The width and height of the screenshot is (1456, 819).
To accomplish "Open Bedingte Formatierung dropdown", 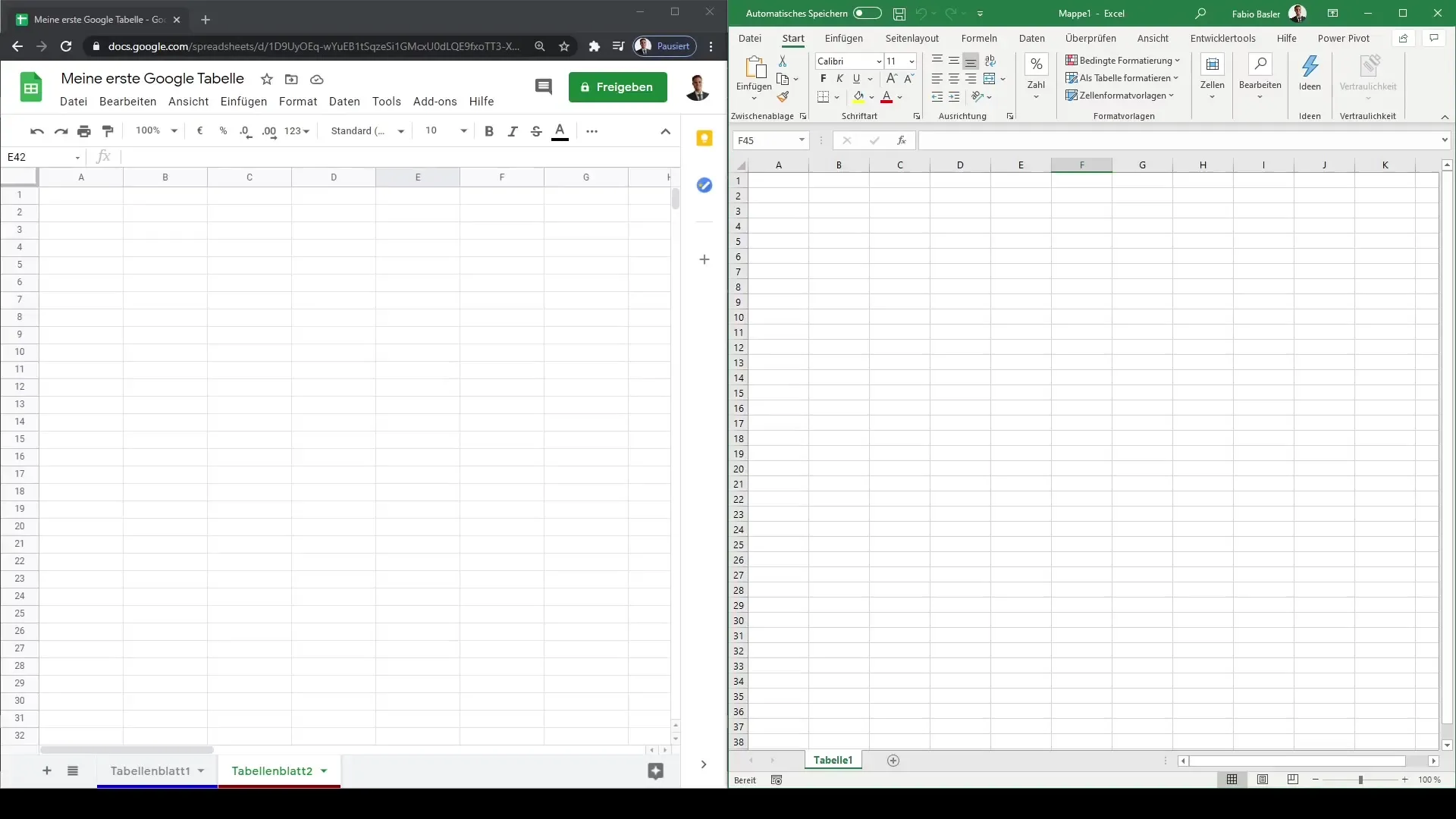I will pos(1122,61).
